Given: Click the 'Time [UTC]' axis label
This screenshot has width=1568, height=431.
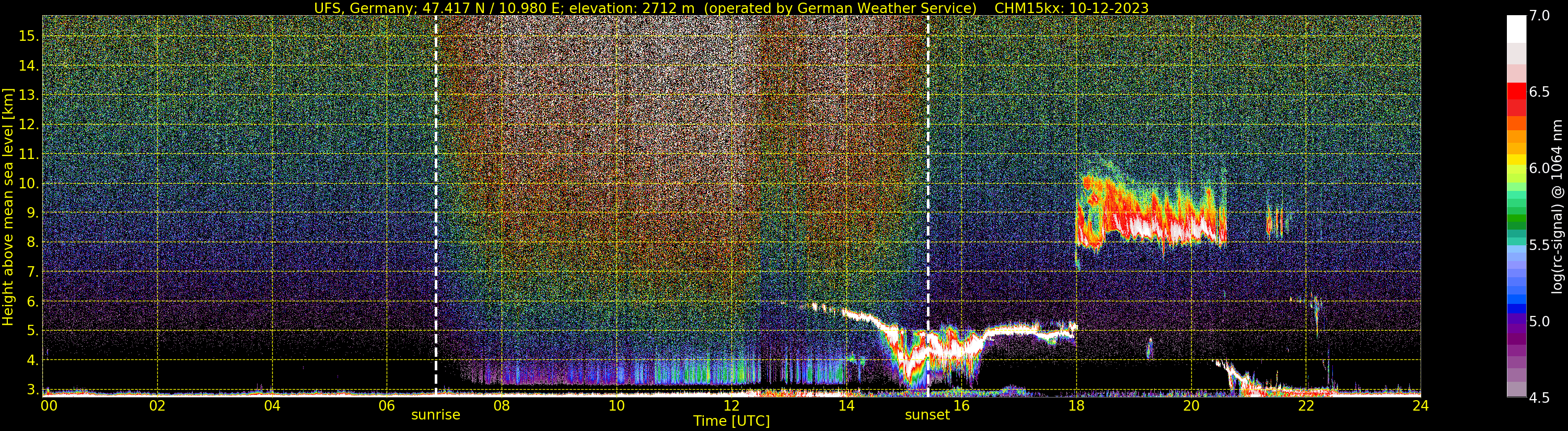Looking at the screenshot, I should pyautogui.click(x=731, y=421).
